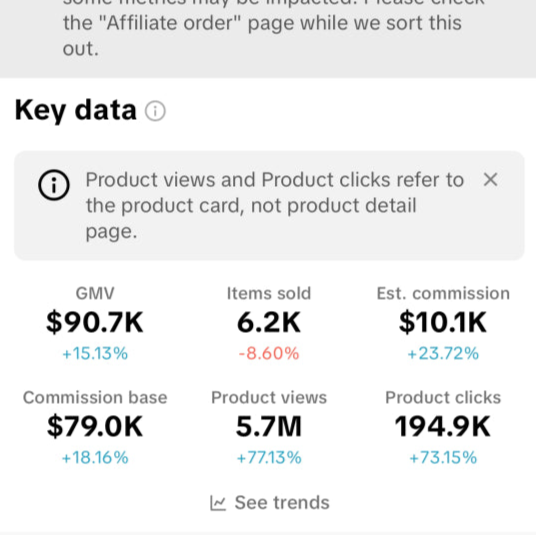This screenshot has width=536, height=536.
Task: Open the See trends link
Action: click(269, 503)
